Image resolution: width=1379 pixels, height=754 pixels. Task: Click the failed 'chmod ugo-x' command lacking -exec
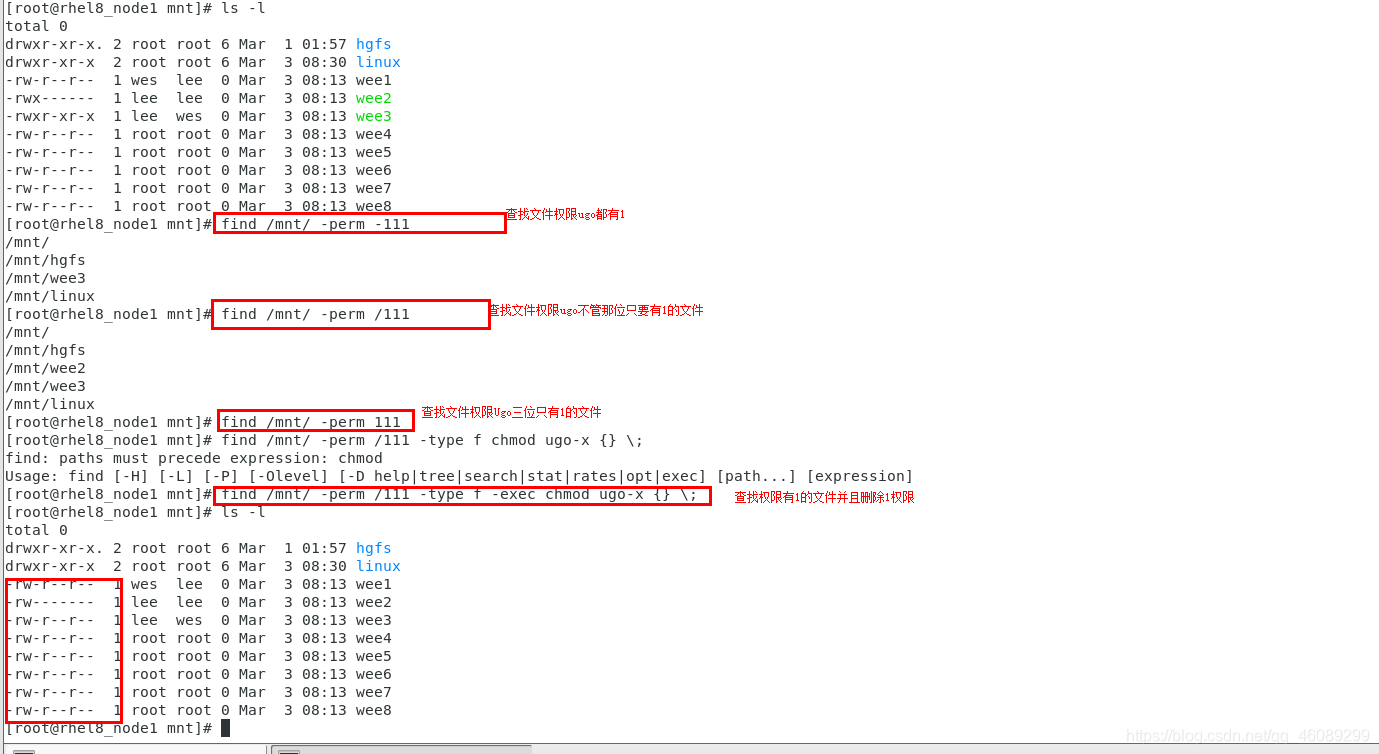click(x=432, y=440)
